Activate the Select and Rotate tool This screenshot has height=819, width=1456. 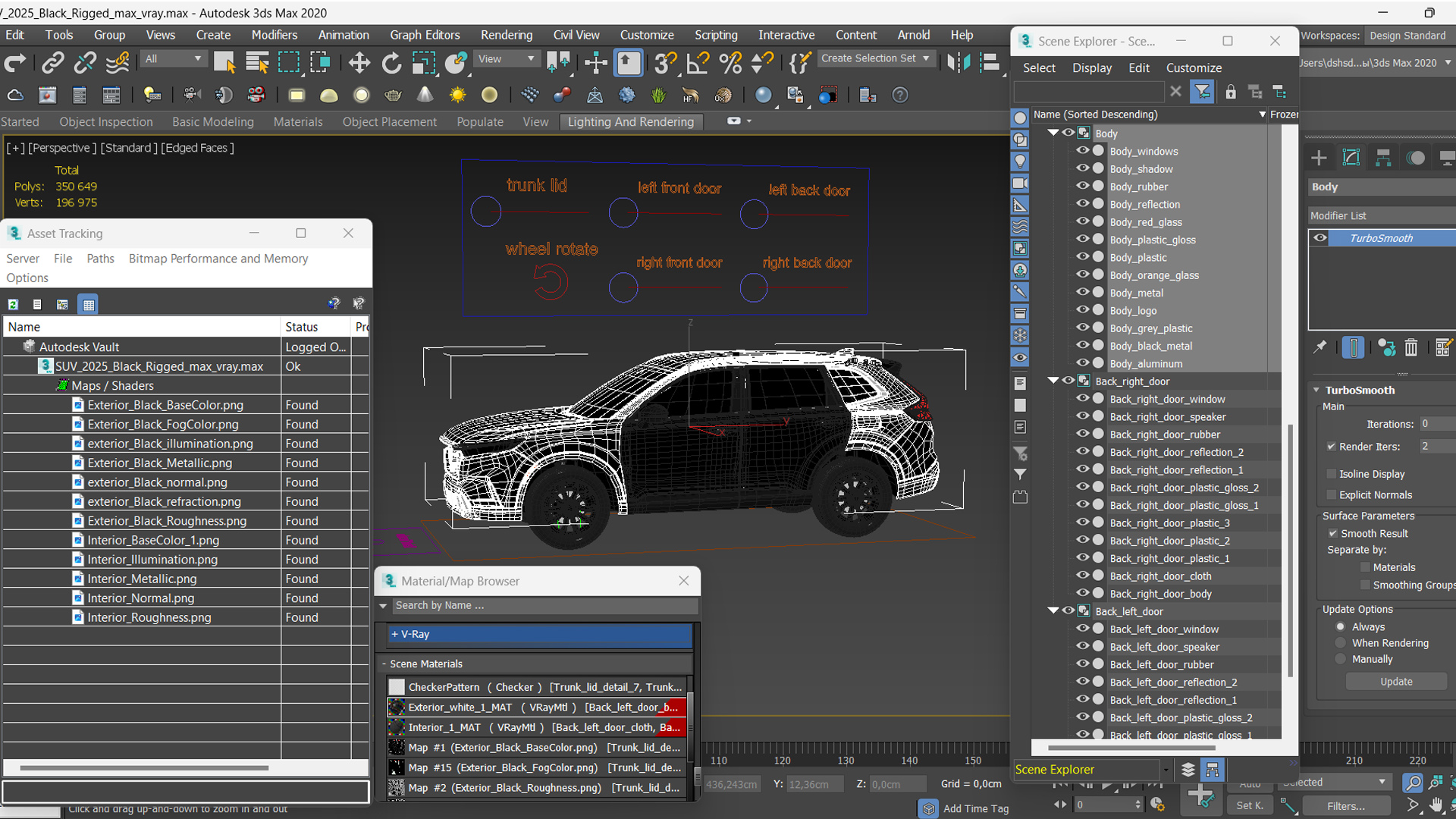click(391, 63)
